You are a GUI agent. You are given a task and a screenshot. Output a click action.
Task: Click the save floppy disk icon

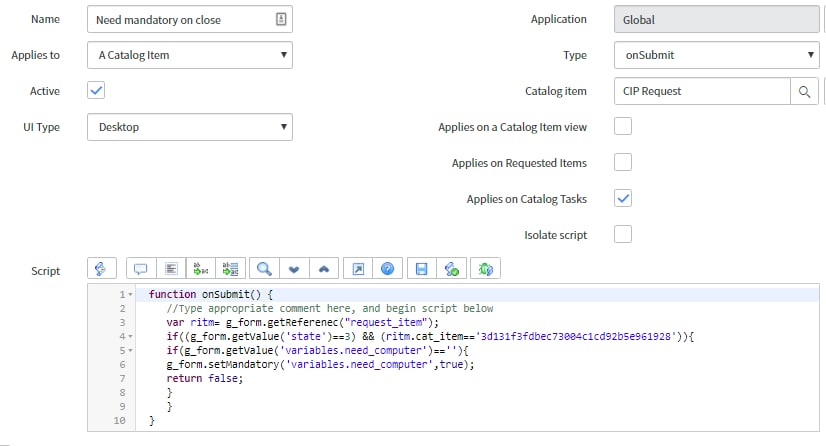[421, 269]
